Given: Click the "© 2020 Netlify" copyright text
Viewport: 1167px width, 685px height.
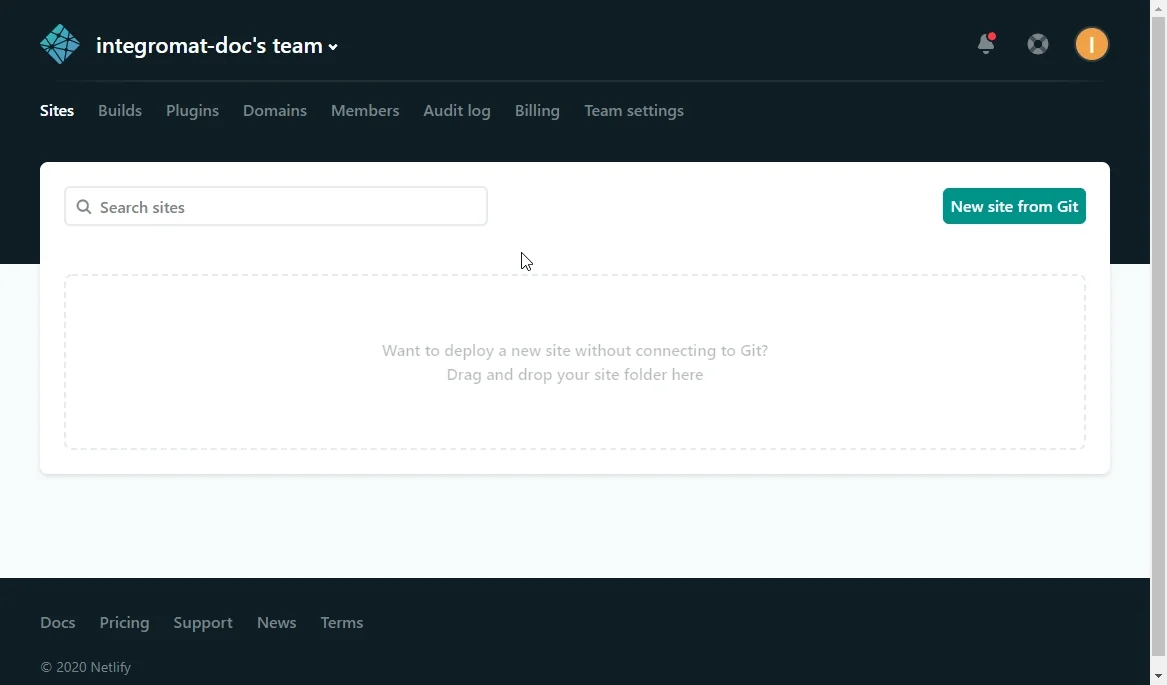Looking at the screenshot, I should [x=86, y=667].
